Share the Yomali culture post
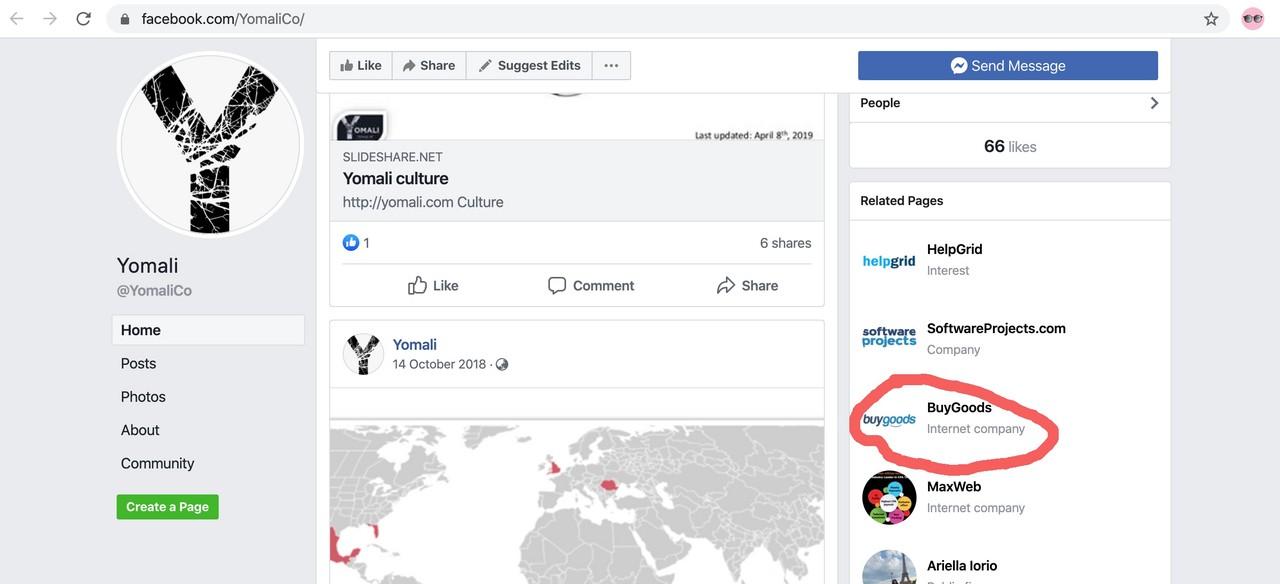Viewport: 1280px width, 584px height. point(747,286)
